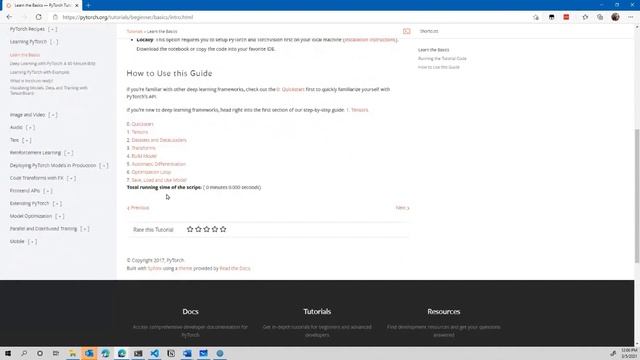The image size is (640, 360).
Task: Expand PyTorch Recipes section
Action: tap(53, 29)
